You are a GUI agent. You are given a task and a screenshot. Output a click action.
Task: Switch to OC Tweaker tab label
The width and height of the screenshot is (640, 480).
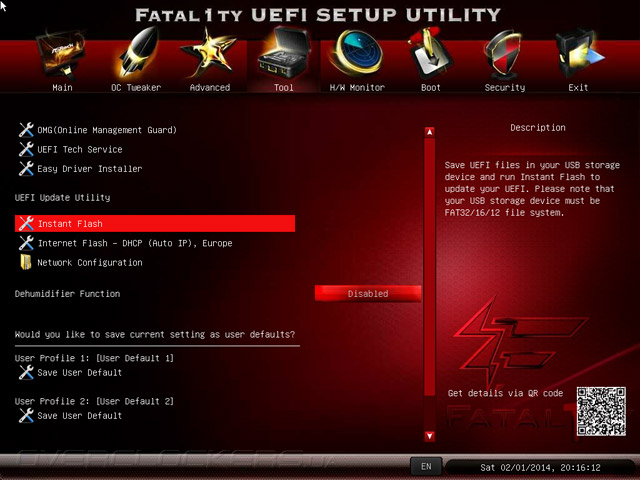(x=136, y=87)
